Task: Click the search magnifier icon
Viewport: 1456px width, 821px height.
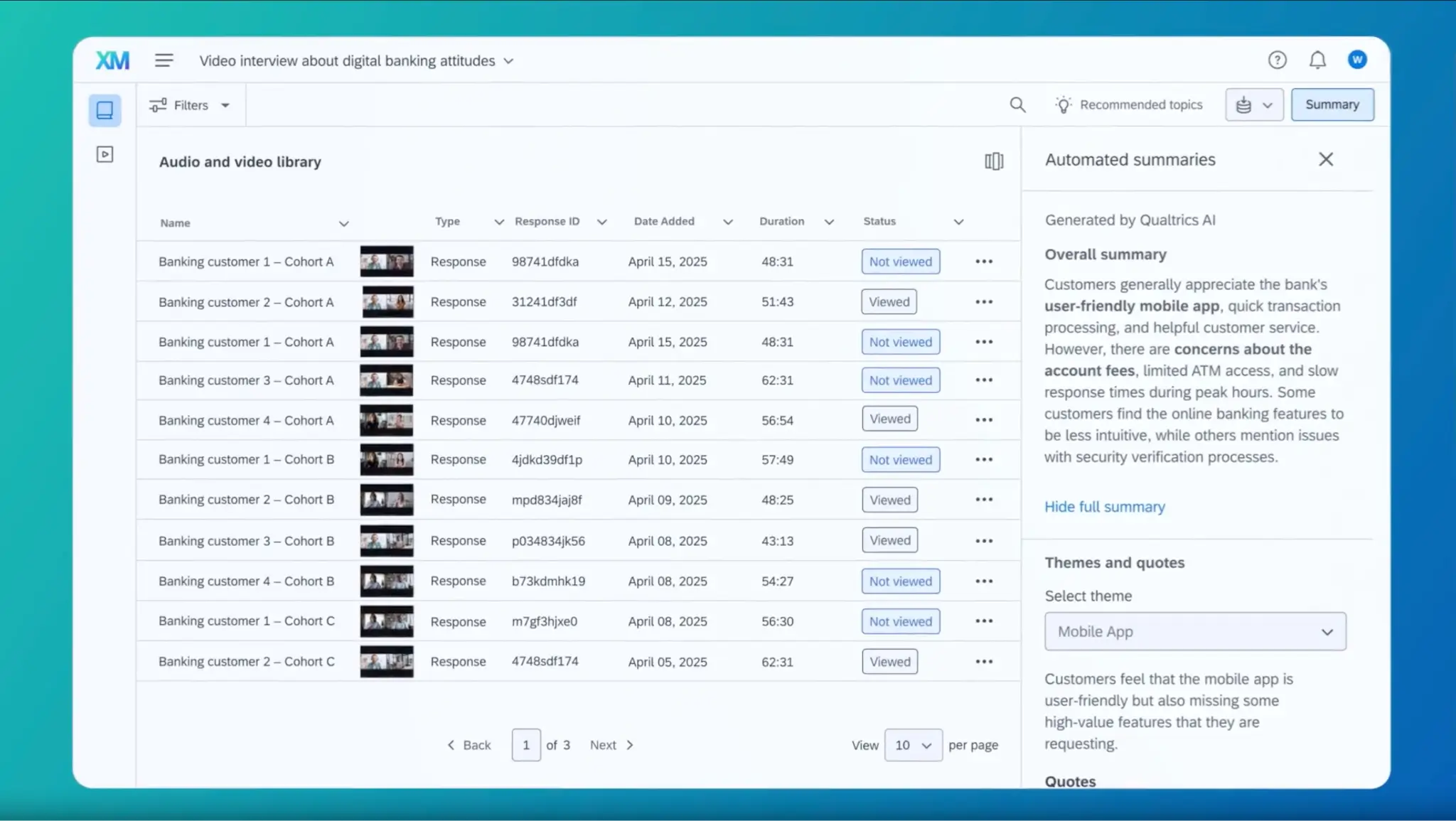Action: click(1017, 105)
